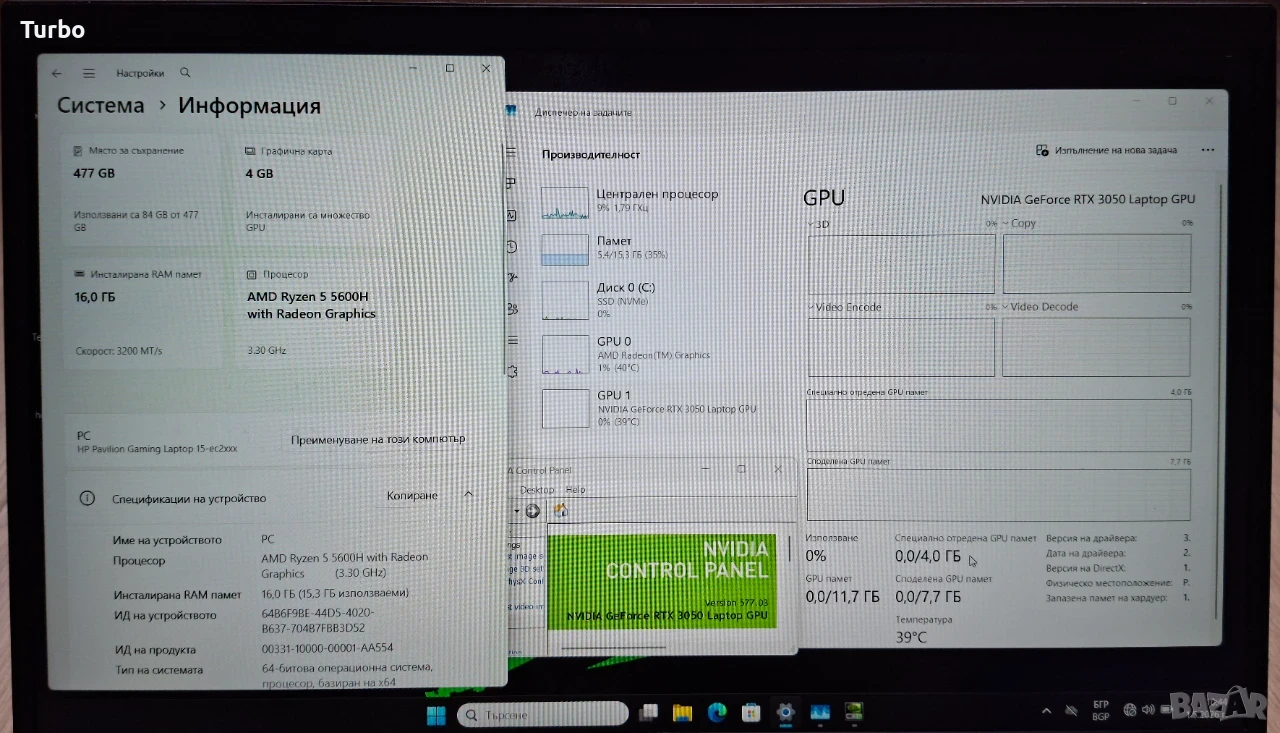The height and width of the screenshot is (733, 1280).
Task: Open the Settings hamburger navigation menu
Action: (89, 73)
